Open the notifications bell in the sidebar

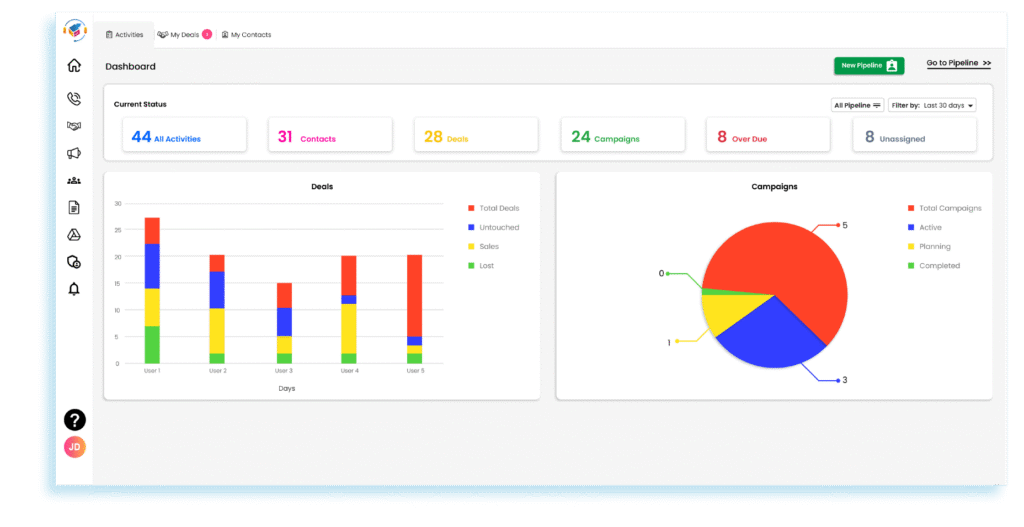(74, 289)
